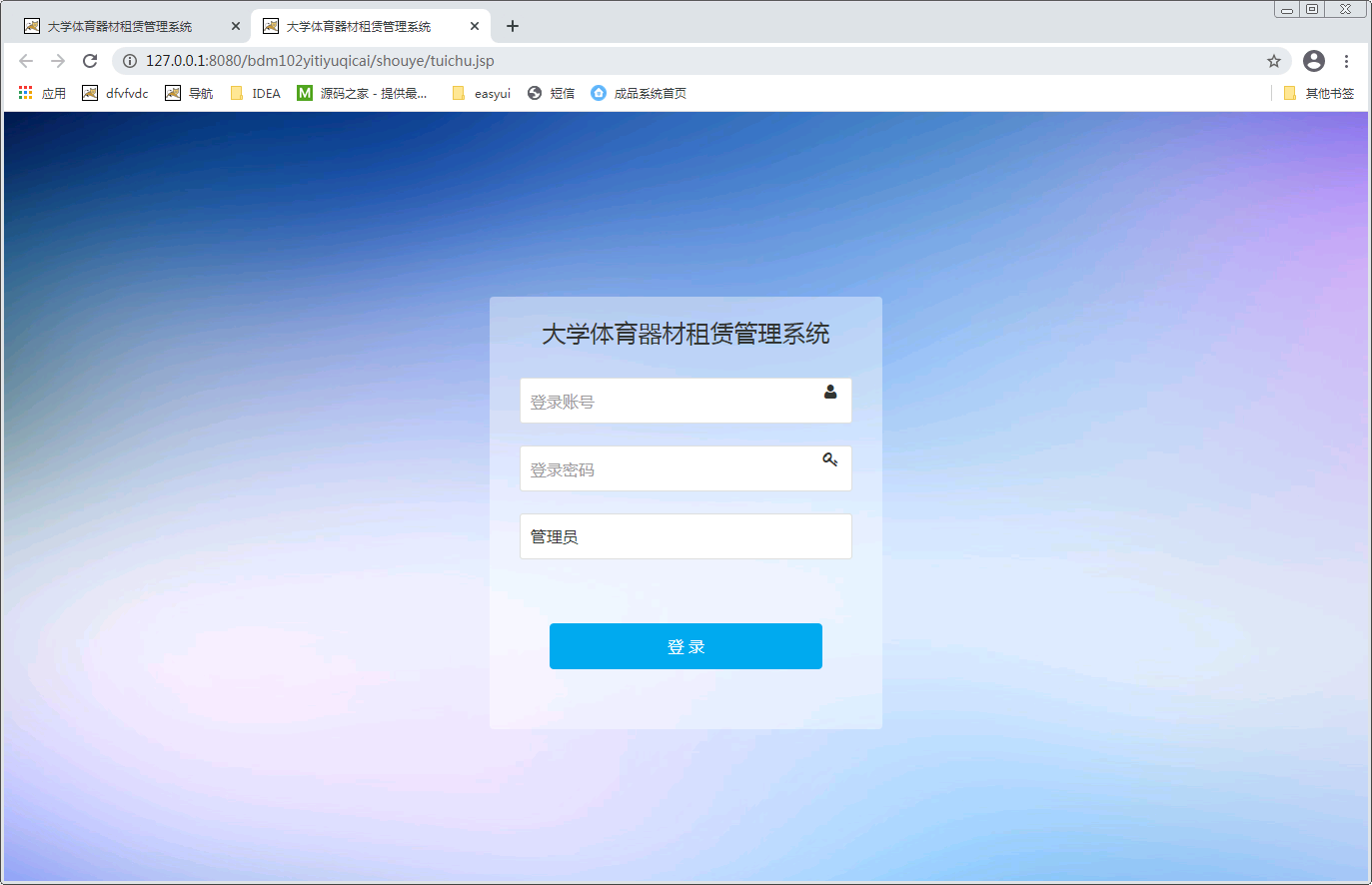The height and width of the screenshot is (885, 1372).
Task: Open the 应用 apps shortcut
Action: (x=42, y=93)
